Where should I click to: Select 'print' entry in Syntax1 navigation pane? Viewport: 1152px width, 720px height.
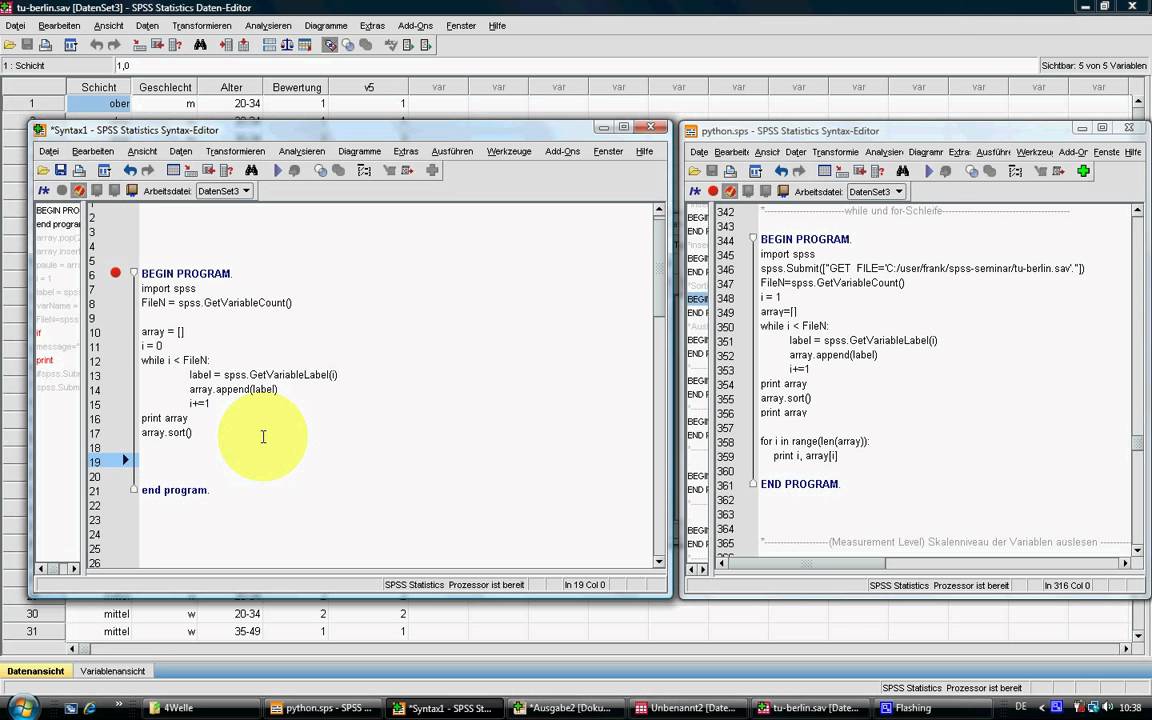point(45,360)
